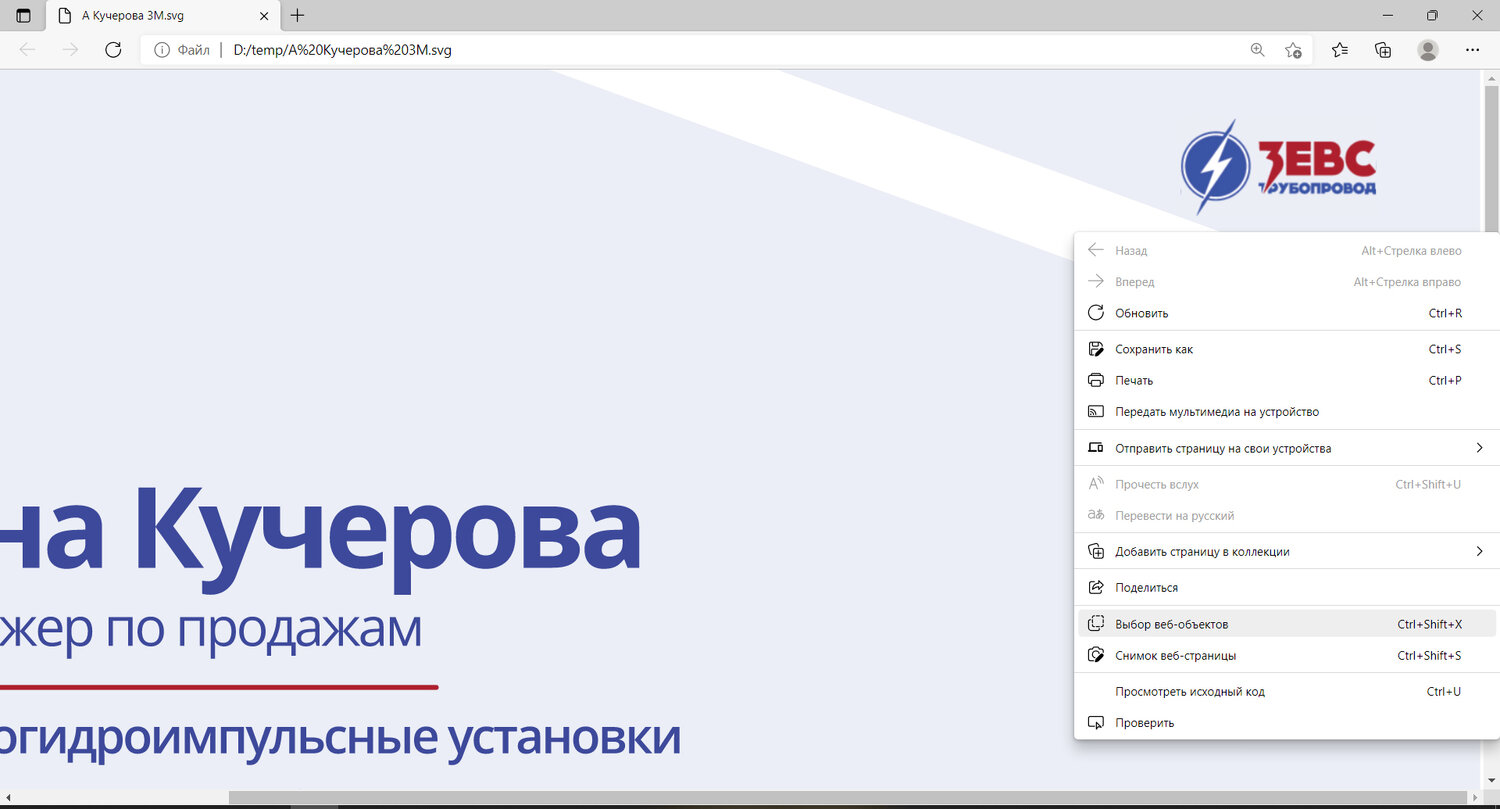Open the Favorites list icon

1340,50
